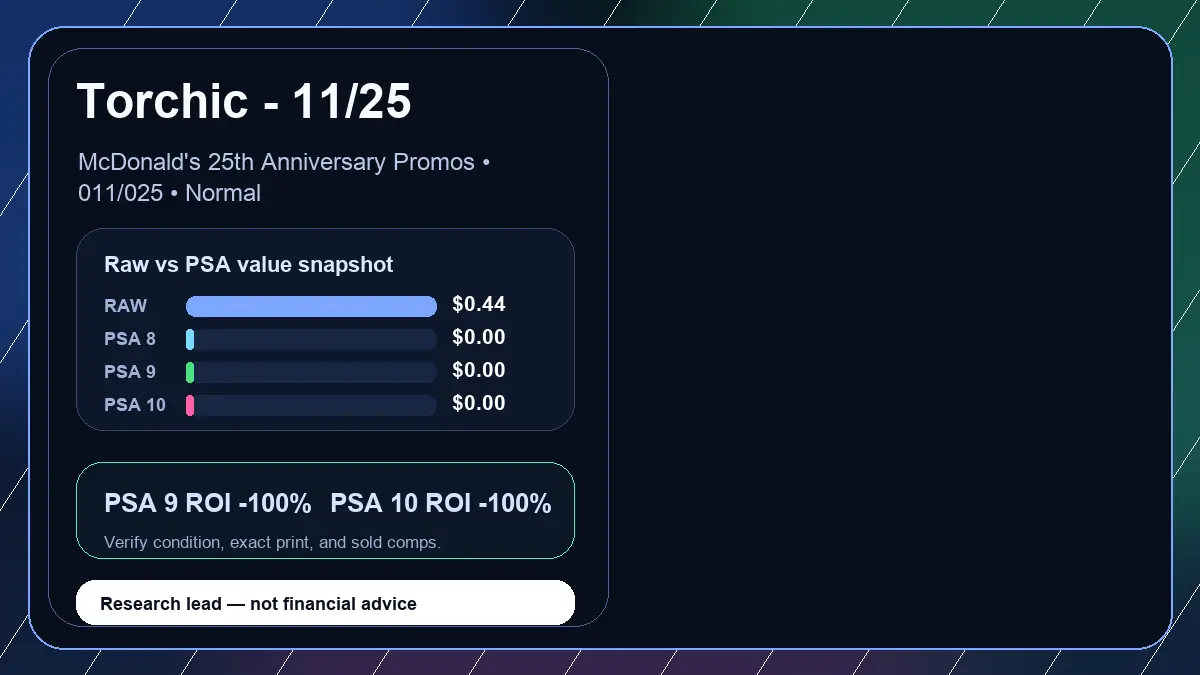Viewport: 1200px width, 675px height.
Task: Click the PSA 9 green bar marker
Action: pos(190,372)
